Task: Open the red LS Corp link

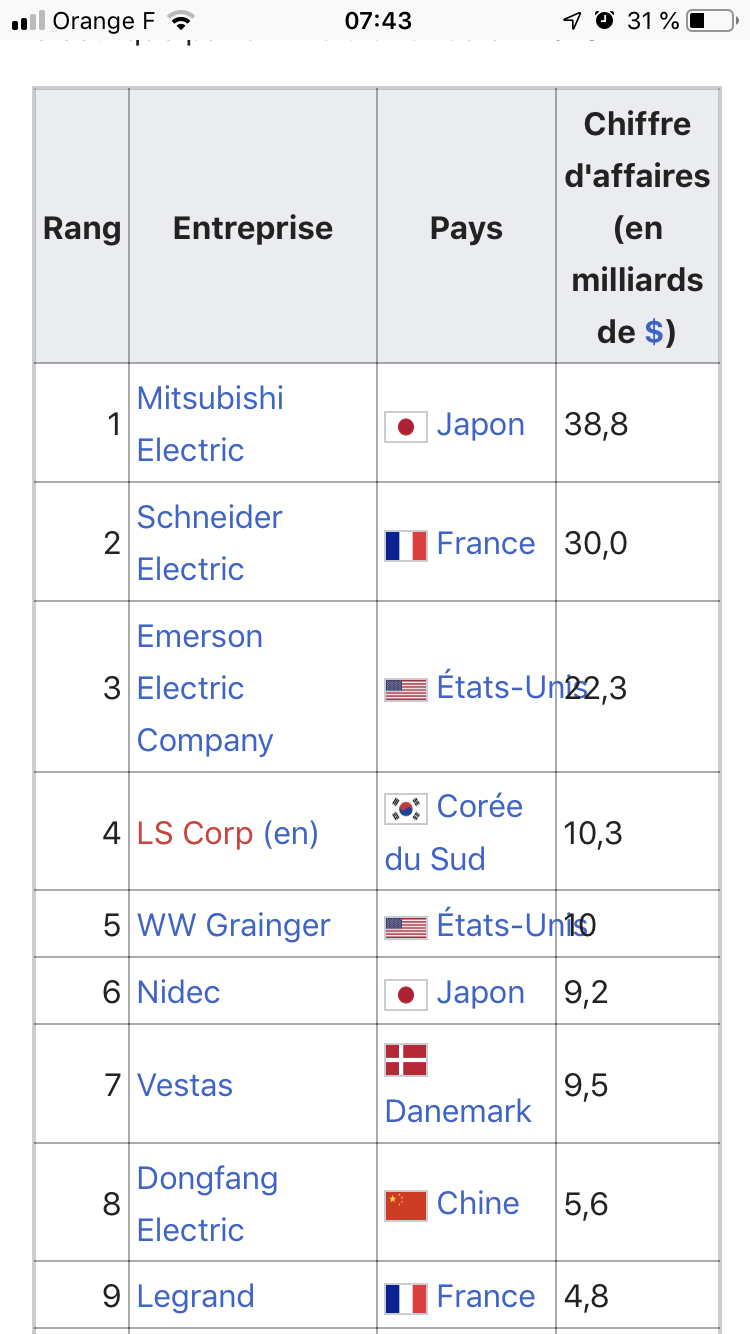Action: pos(195,833)
